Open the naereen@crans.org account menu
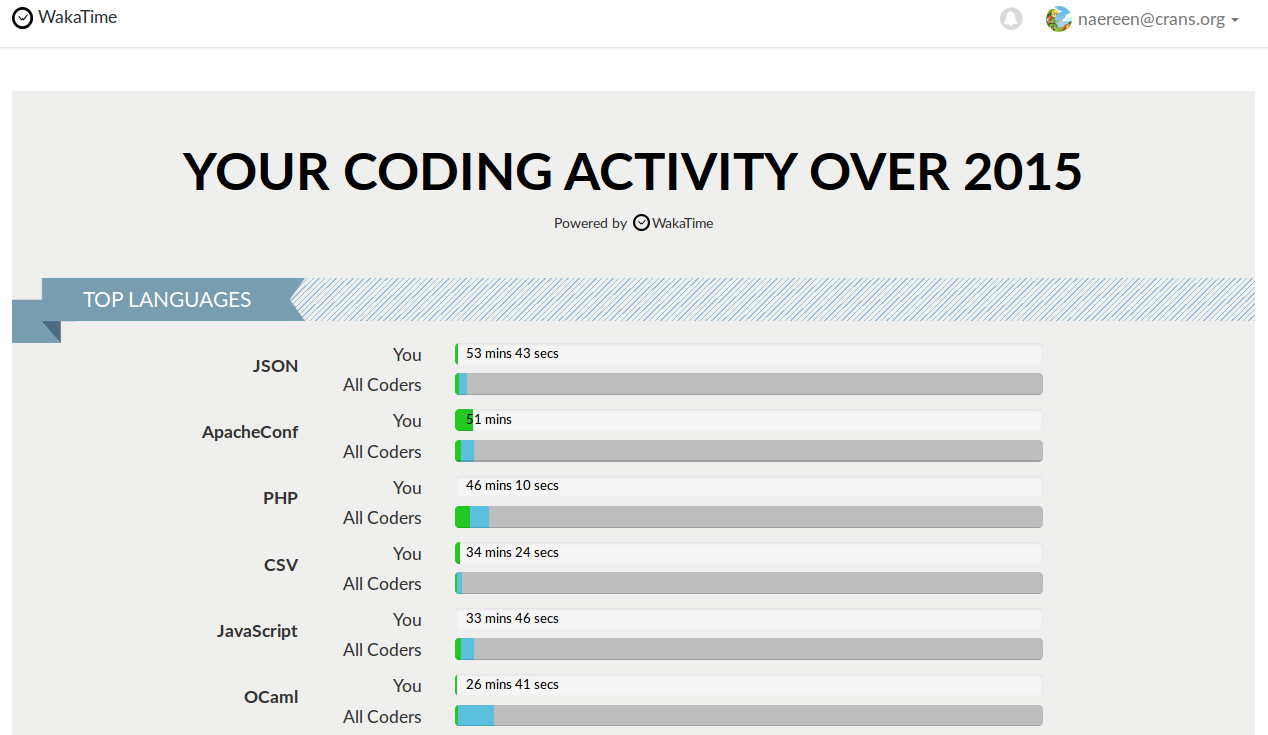This screenshot has width=1268, height=735. pyautogui.click(x=1151, y=19)
